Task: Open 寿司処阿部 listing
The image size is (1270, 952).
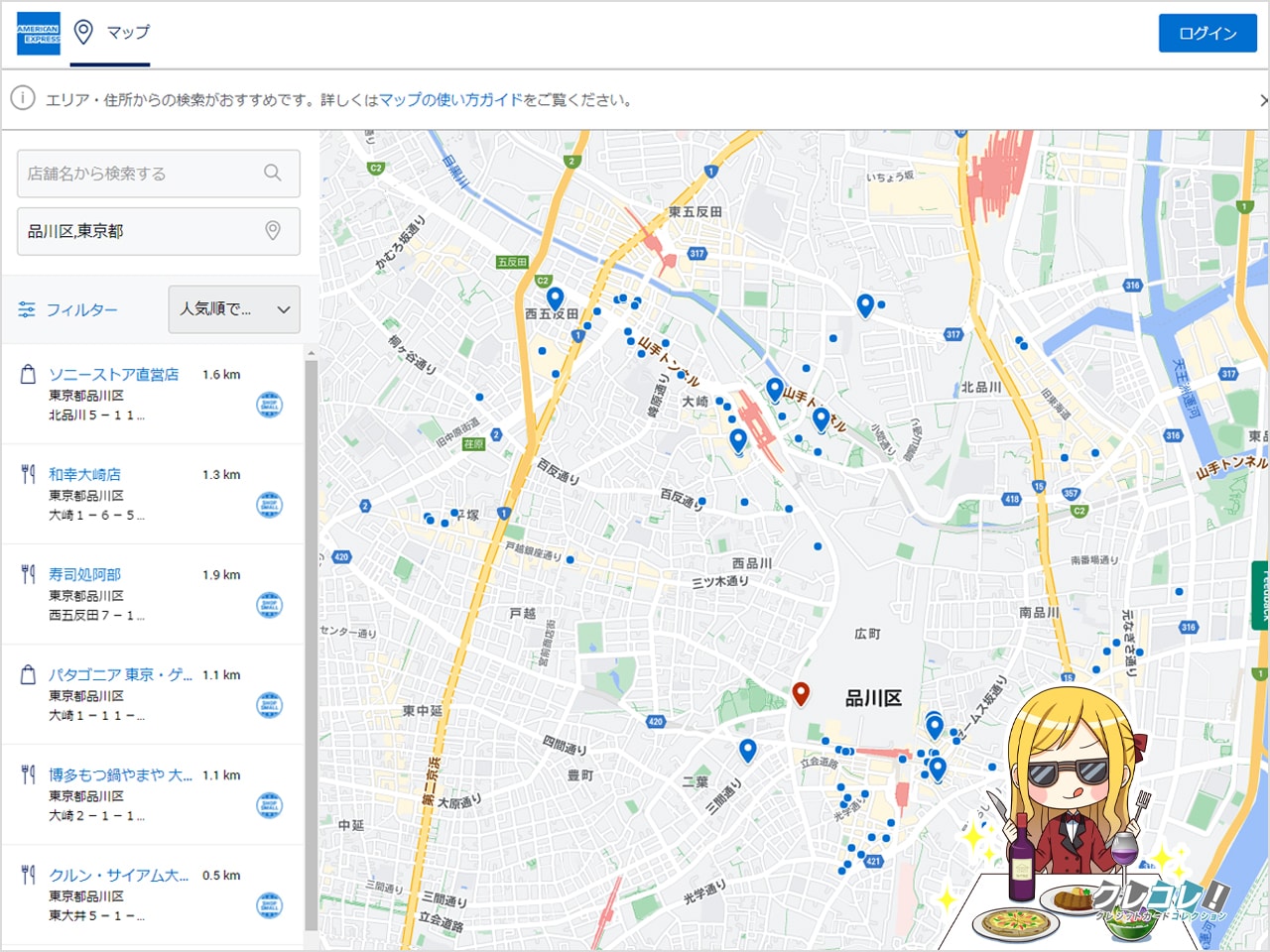Action: click(x=85, y=575)
